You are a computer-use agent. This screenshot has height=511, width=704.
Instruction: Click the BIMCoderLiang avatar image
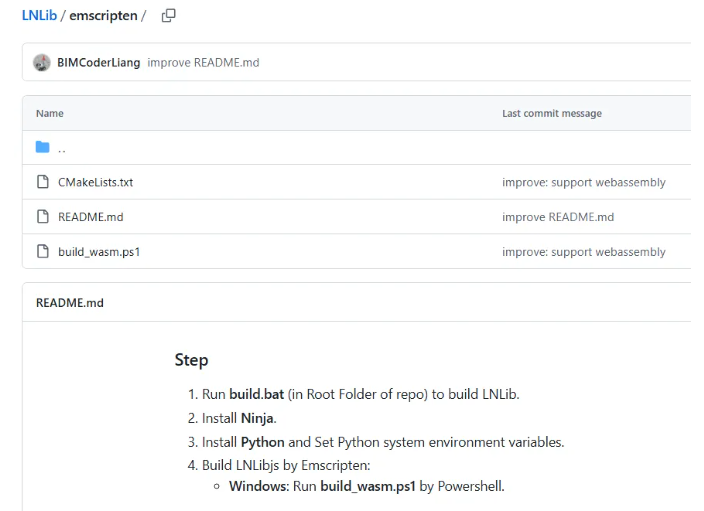pyautogui.click(x=42, y=63)
